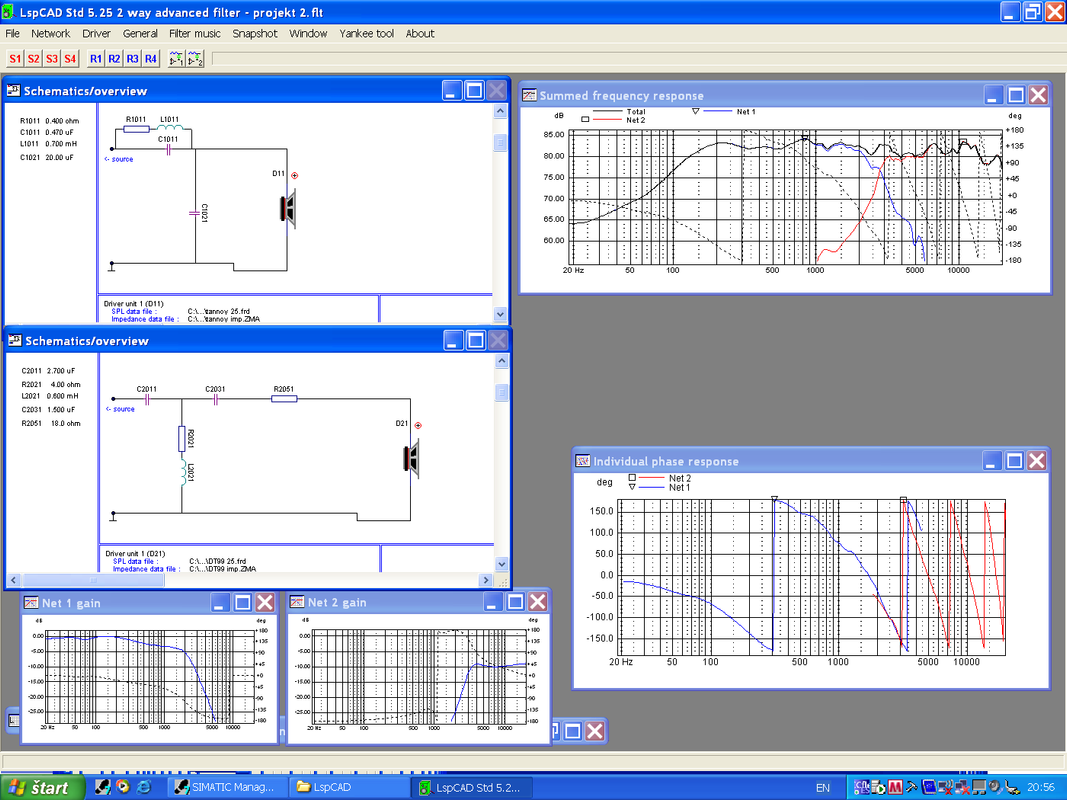Open the Yankee tool menu

pyautogui.click(x=367, y=33)
